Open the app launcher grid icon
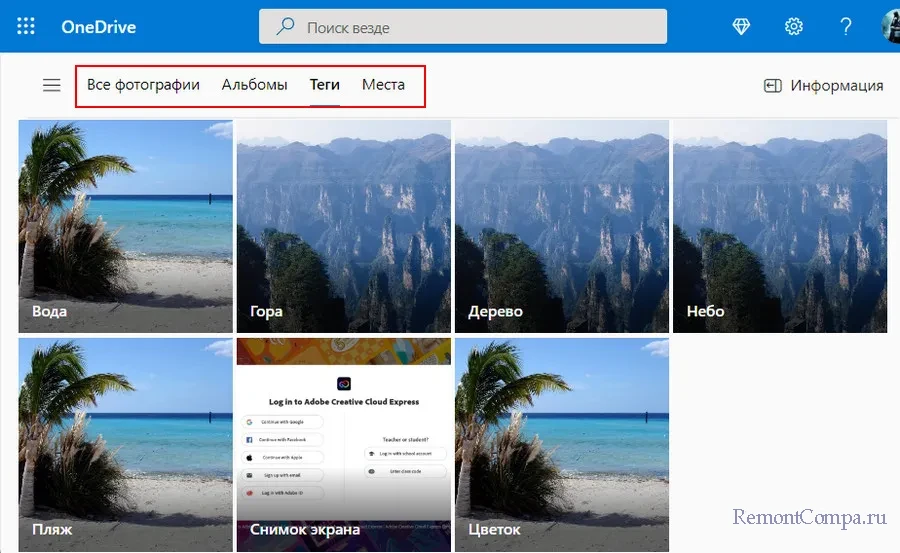The image size is (900, 553). [x=26, y=26]
